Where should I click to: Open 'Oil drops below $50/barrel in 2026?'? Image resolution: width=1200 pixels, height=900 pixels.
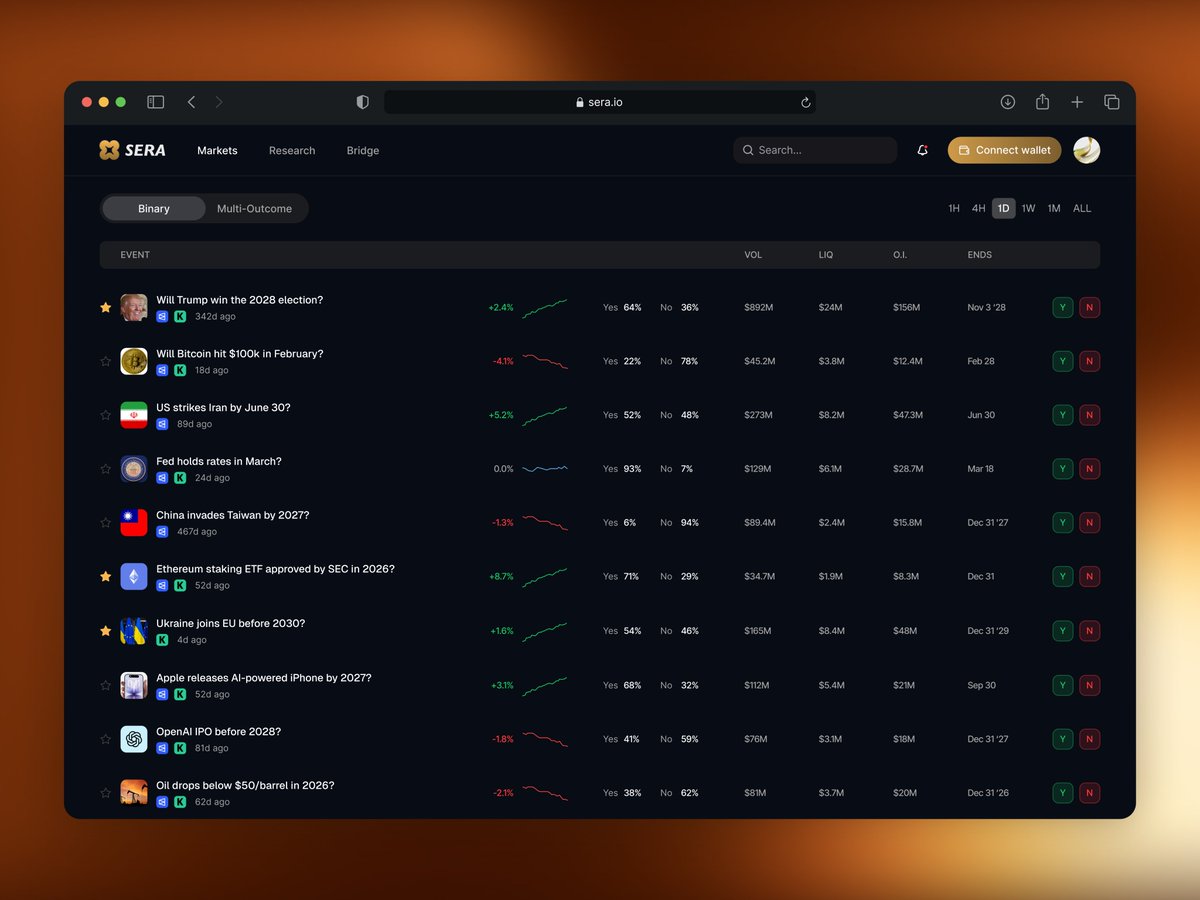(245, 785)
